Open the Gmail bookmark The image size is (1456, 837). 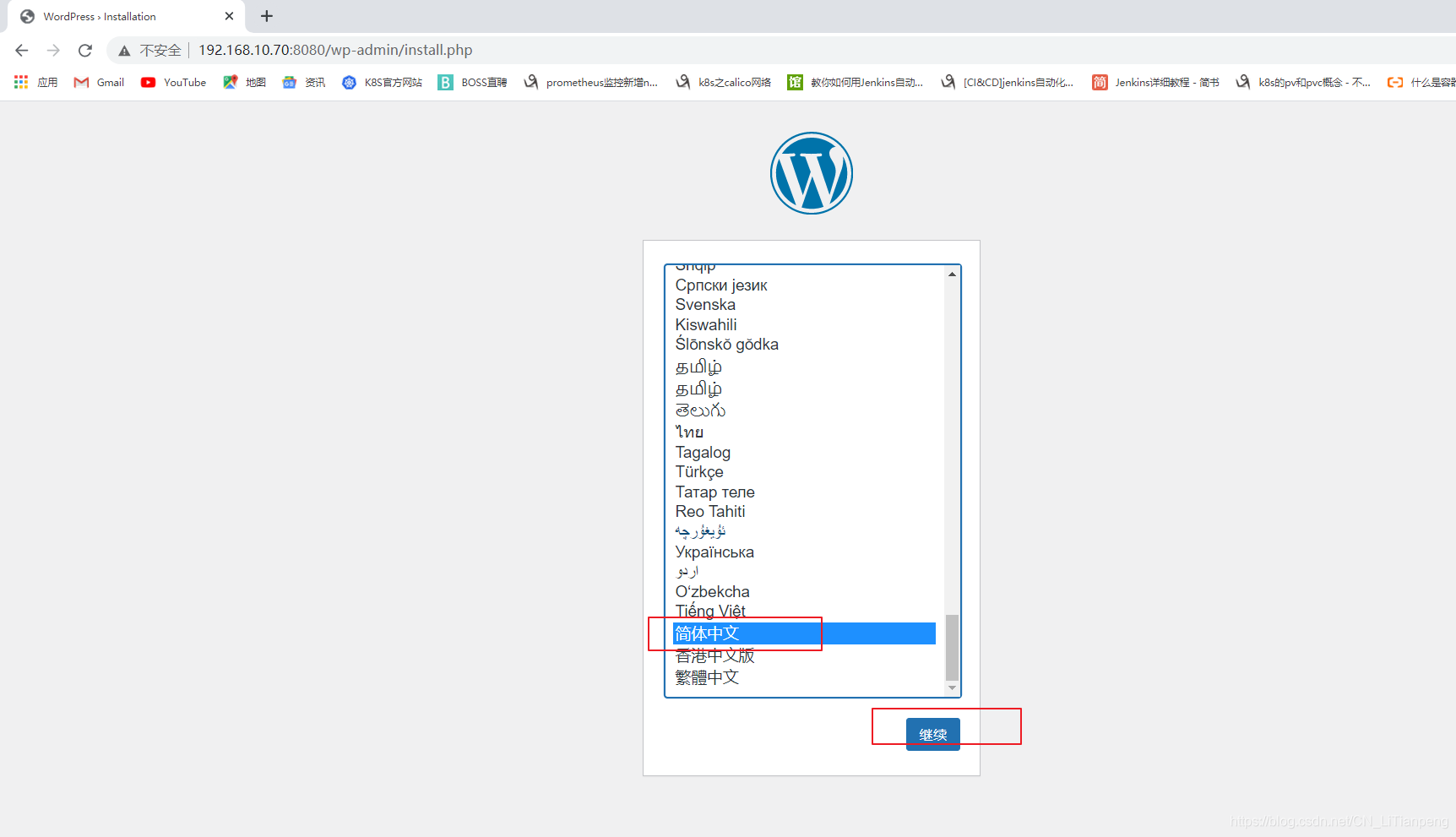coord(100,82)
